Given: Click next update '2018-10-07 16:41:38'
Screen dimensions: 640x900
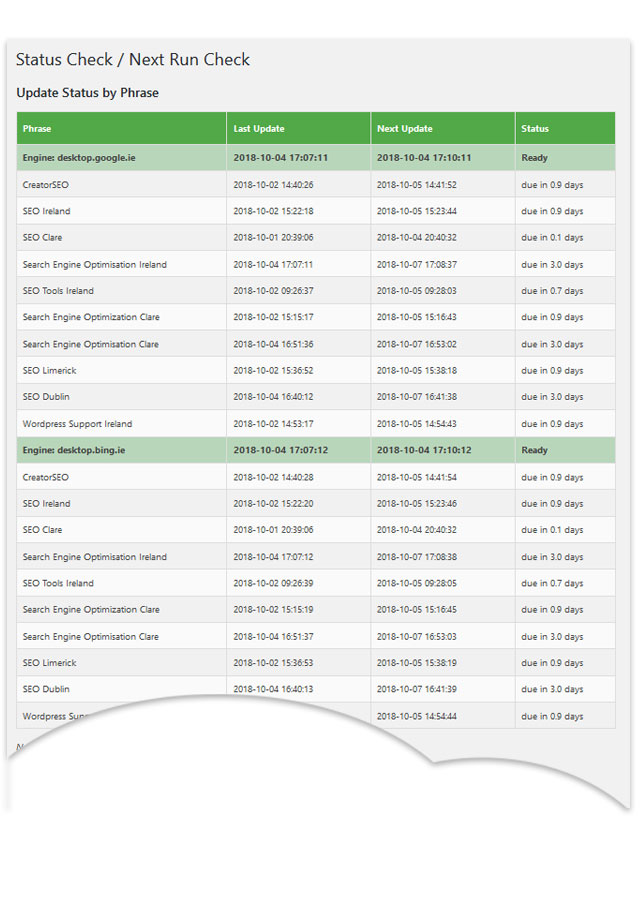Looking at the screenshot, I should (417, 397).
